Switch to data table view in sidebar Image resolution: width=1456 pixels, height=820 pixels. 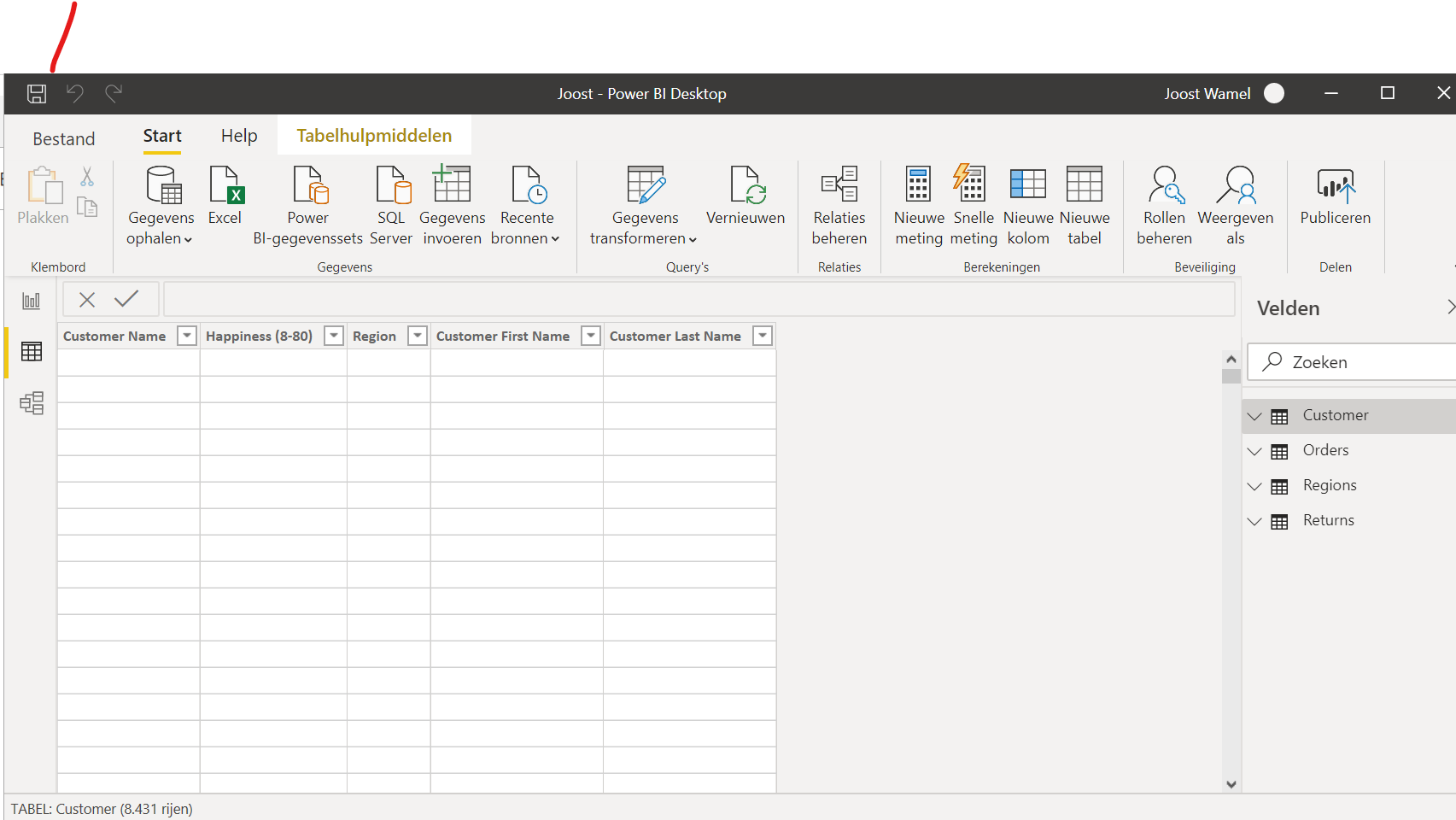32,351
